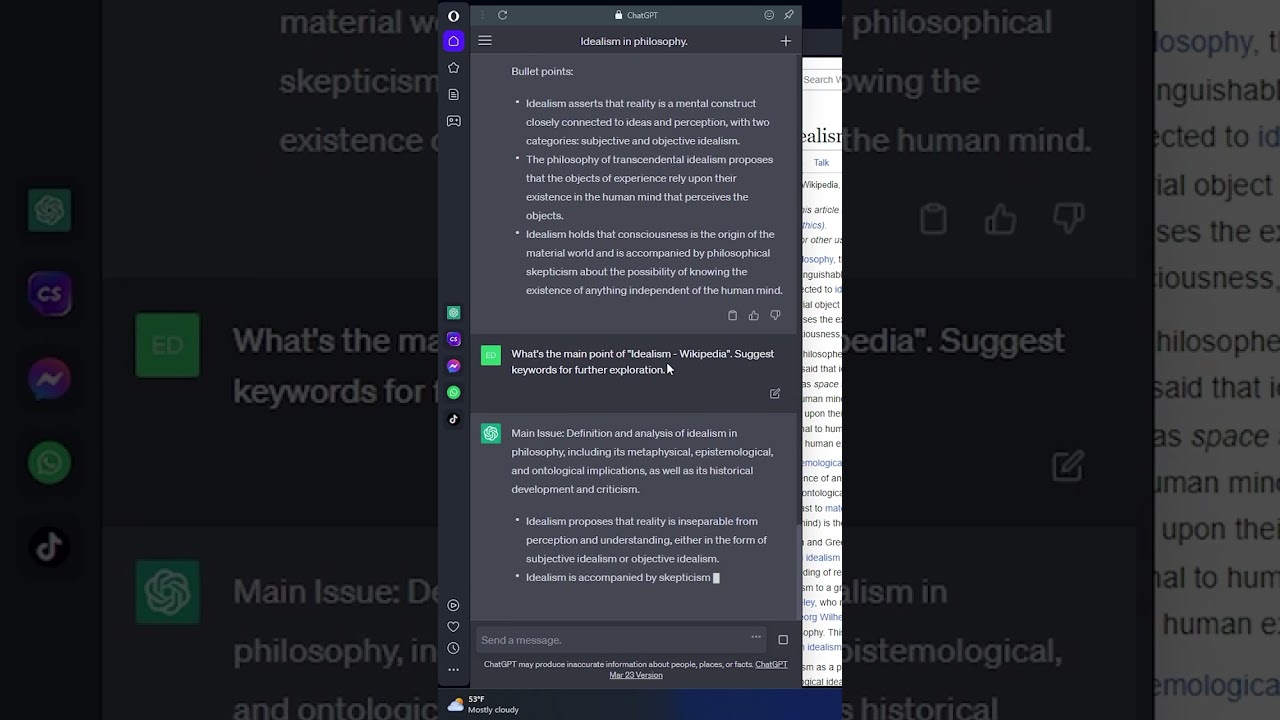The height and width of the screenshot is (720, 1280).
Task: Open the heart Pinboards icon in sidebar
Action: (x=453, y=627)
